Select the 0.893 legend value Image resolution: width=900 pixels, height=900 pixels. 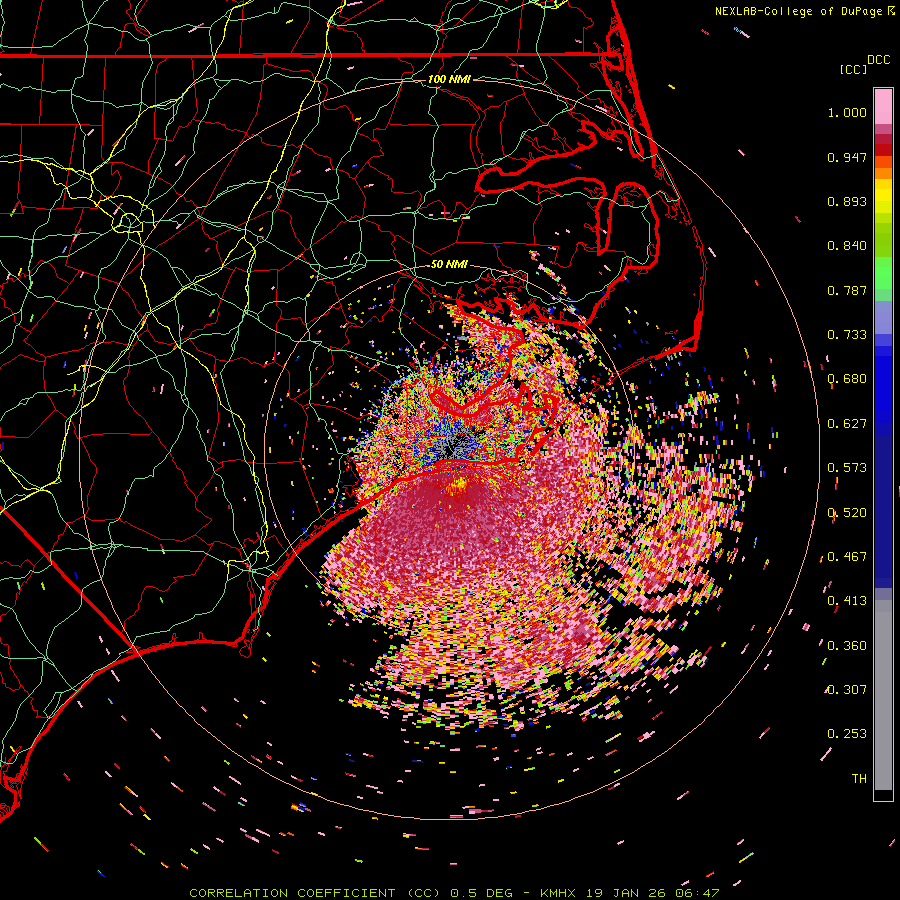tap(847, 201)
